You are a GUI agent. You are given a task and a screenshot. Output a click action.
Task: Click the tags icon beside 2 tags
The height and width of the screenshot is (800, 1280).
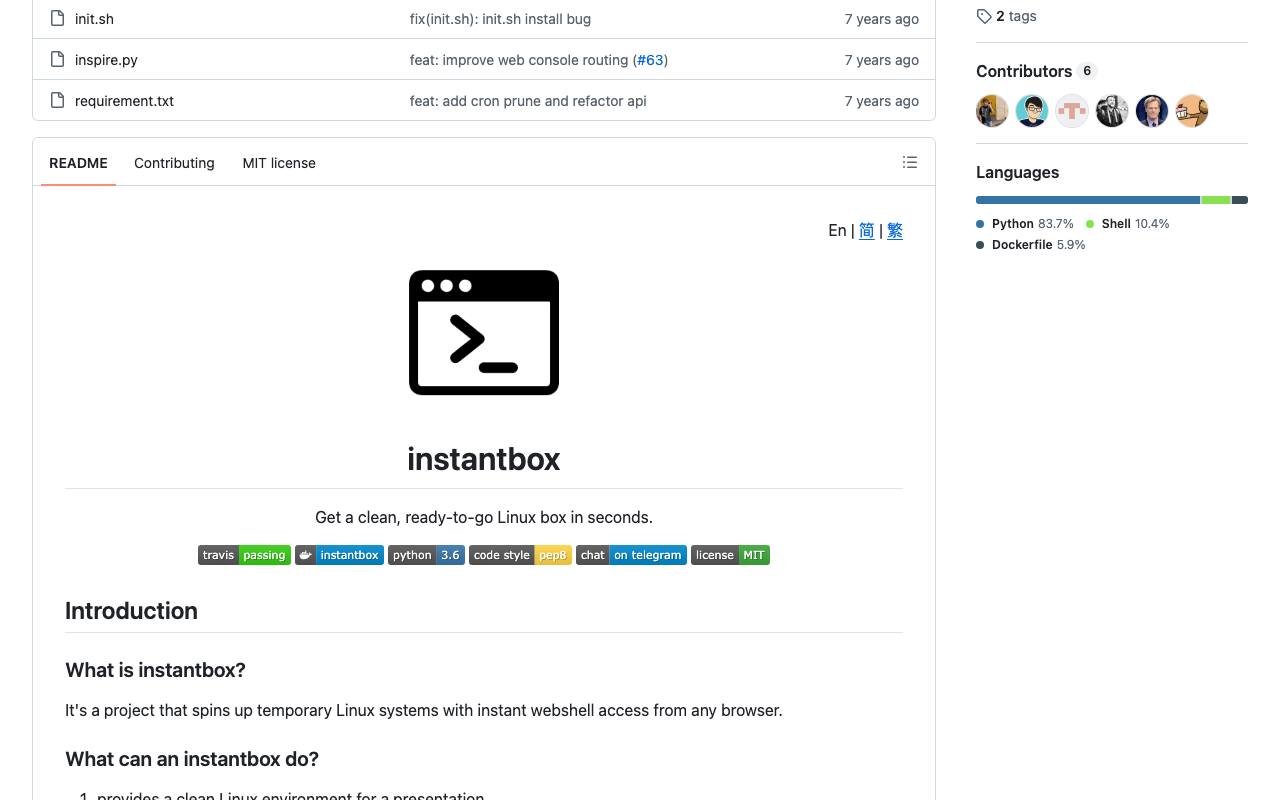click(x=984, y=16)
